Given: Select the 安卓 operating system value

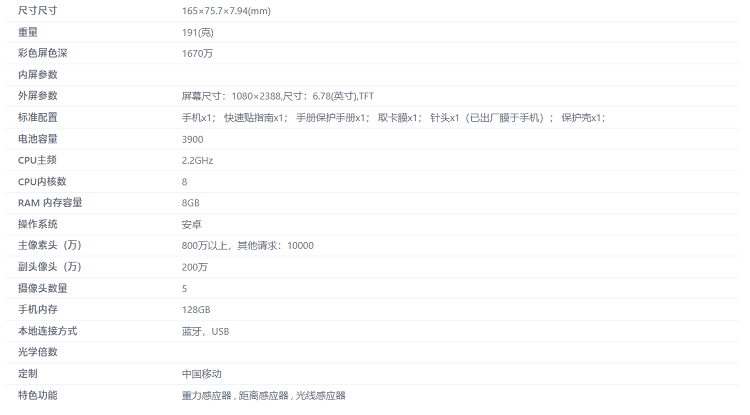Looking at the screenshot, I should coord(191,224).
